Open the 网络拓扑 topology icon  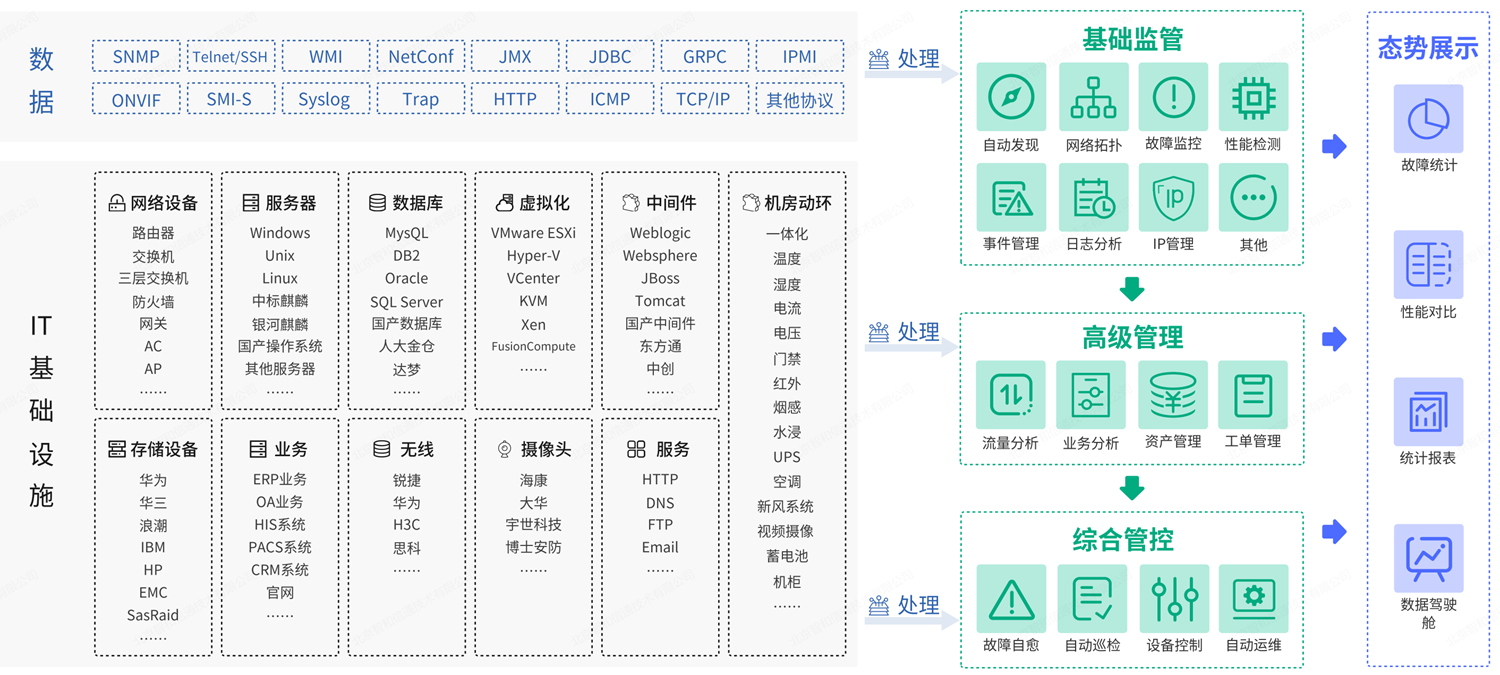pyautogui.click(x=1093, y=98)
